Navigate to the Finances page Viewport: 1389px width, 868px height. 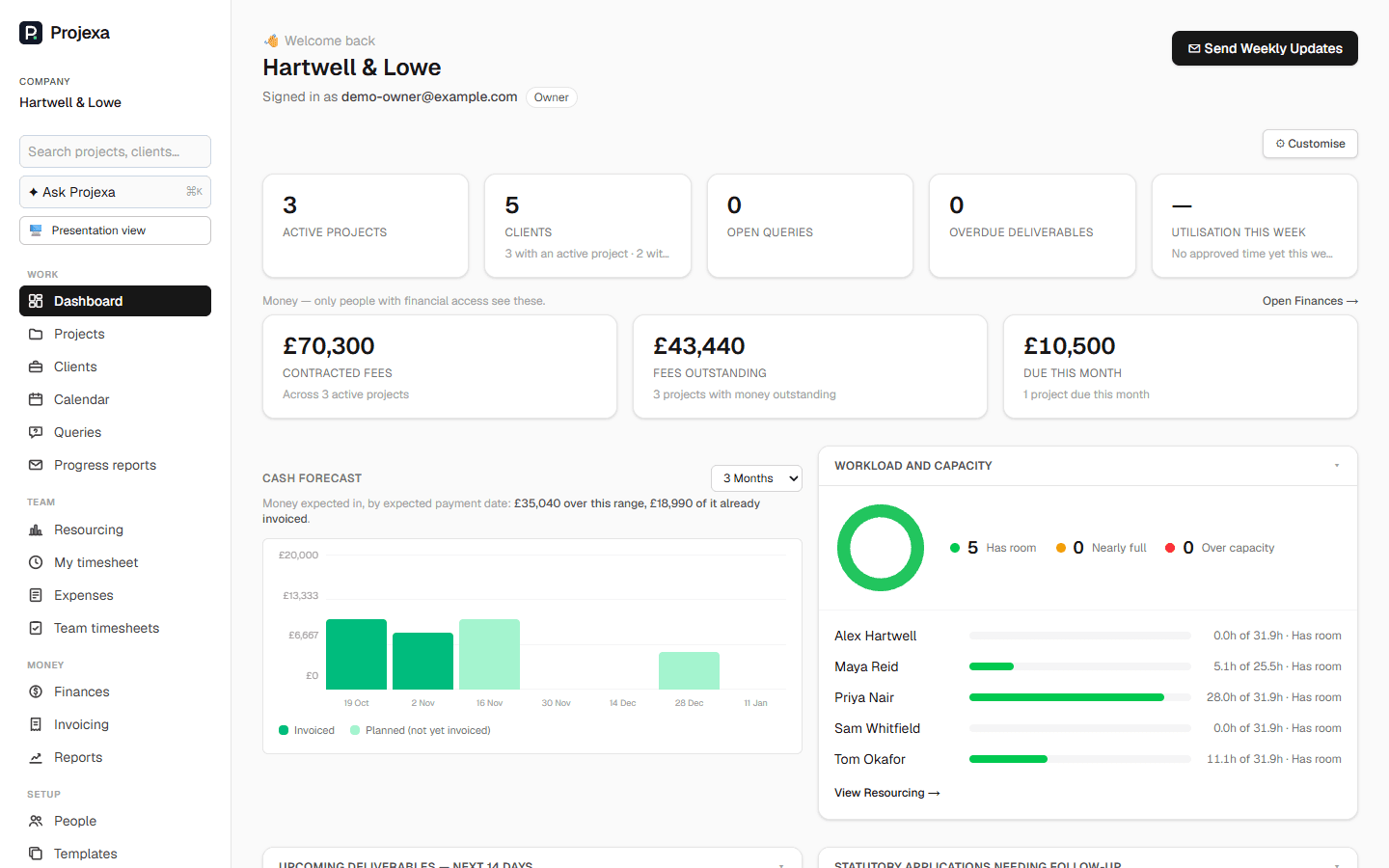tap(115, 692)
